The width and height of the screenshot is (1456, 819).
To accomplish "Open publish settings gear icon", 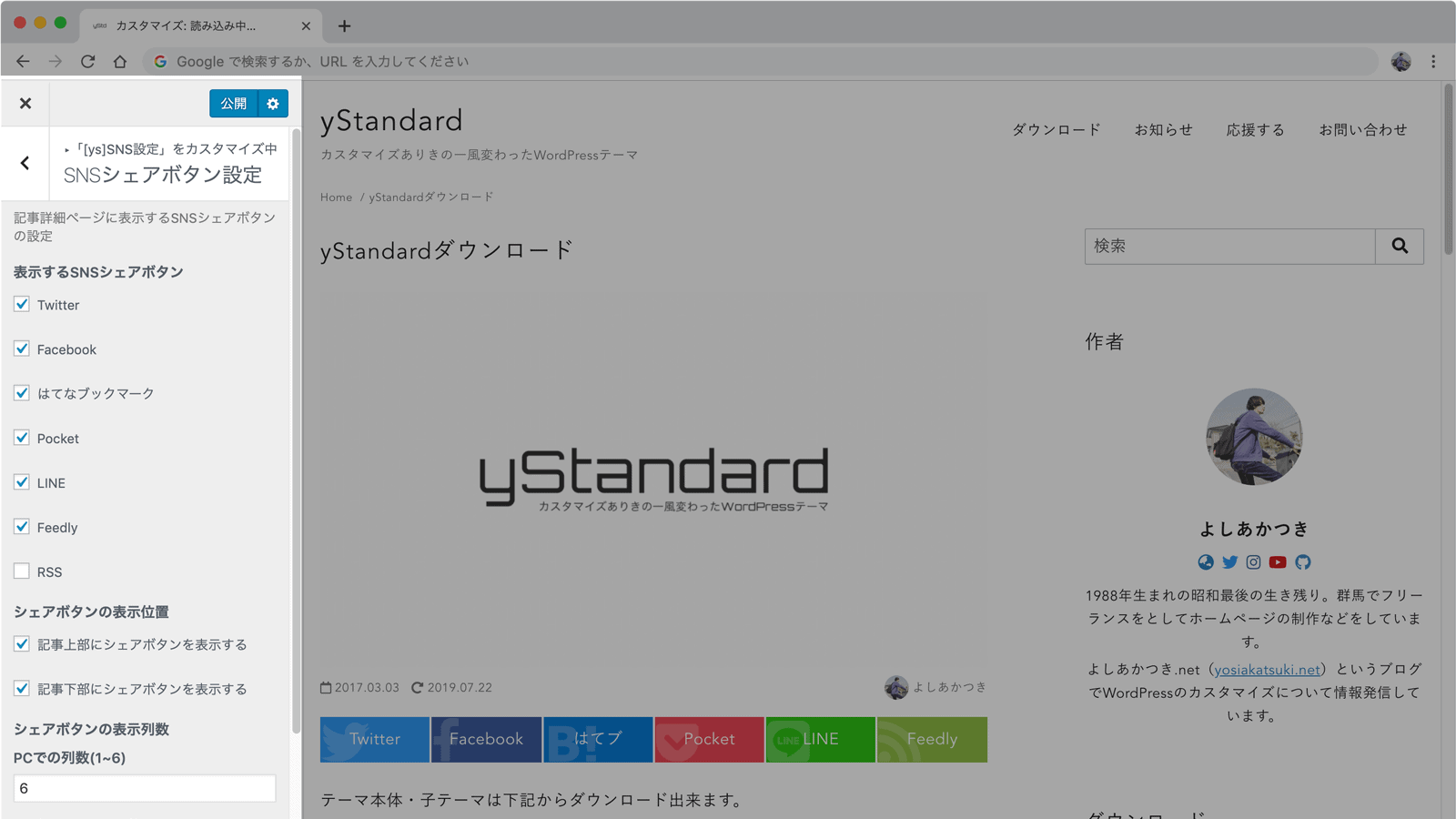I will point(273,104).
